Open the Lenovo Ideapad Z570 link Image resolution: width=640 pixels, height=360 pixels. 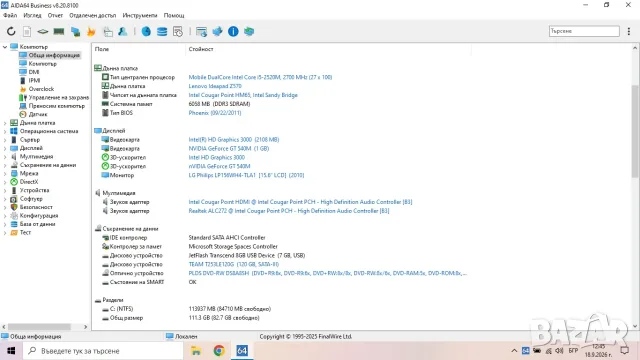[215, 86]
